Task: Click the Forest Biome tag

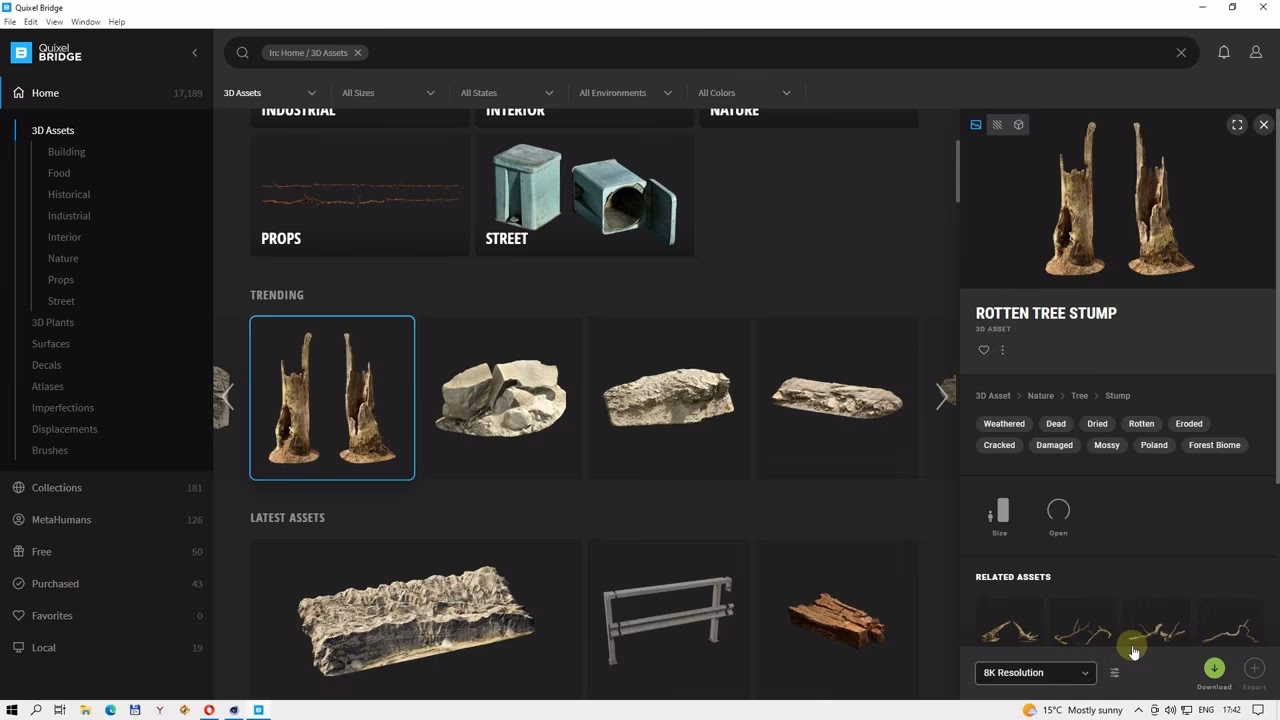Action: [x=1215, y=445]
